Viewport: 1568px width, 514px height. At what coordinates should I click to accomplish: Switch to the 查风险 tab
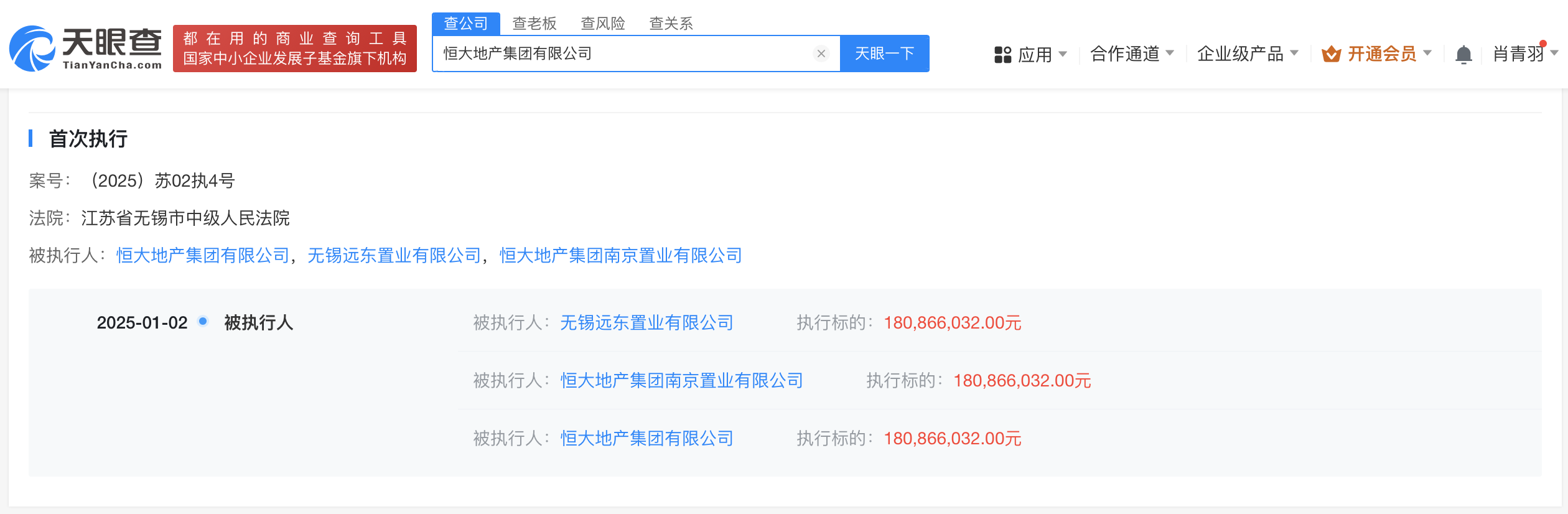click(x=602, y=24)
